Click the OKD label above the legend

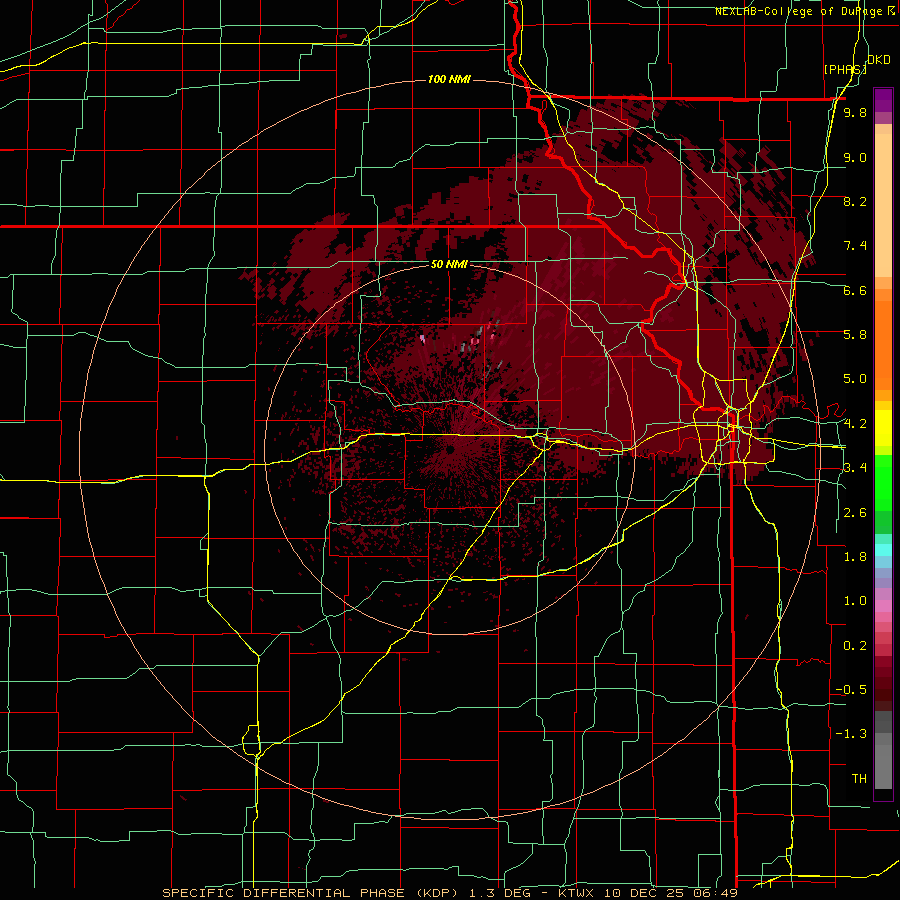point(879,60)
